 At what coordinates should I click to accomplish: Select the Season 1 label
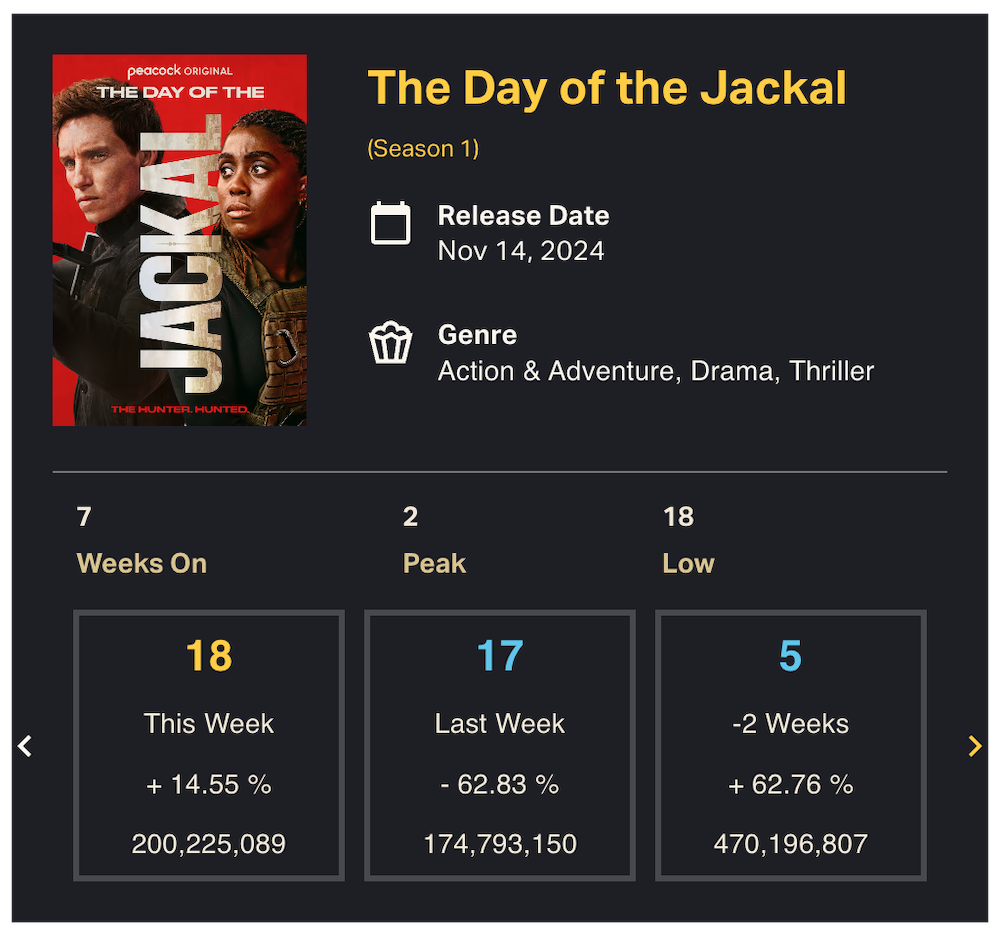(x=423, y=149)
